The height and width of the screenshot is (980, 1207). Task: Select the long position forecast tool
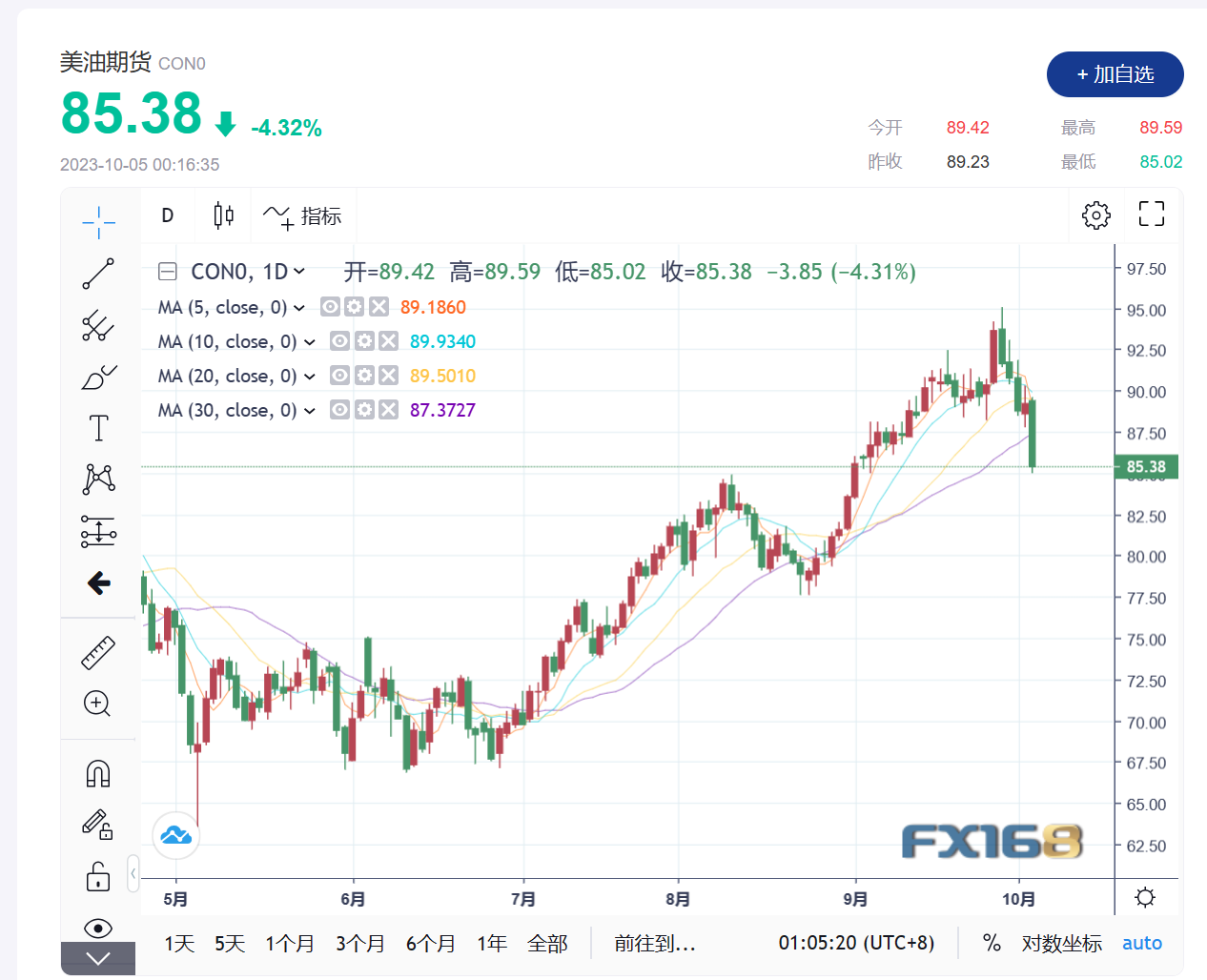(x=98, y=531)
